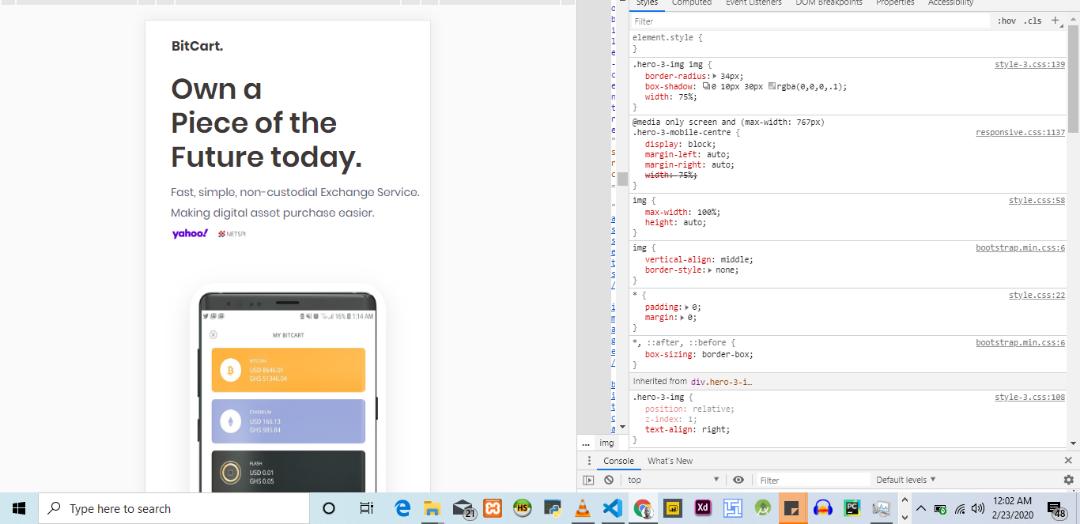Open the last pinned taskbar app icon
Viewport: 1080px width, 524px height.
(x=881, y=509)
